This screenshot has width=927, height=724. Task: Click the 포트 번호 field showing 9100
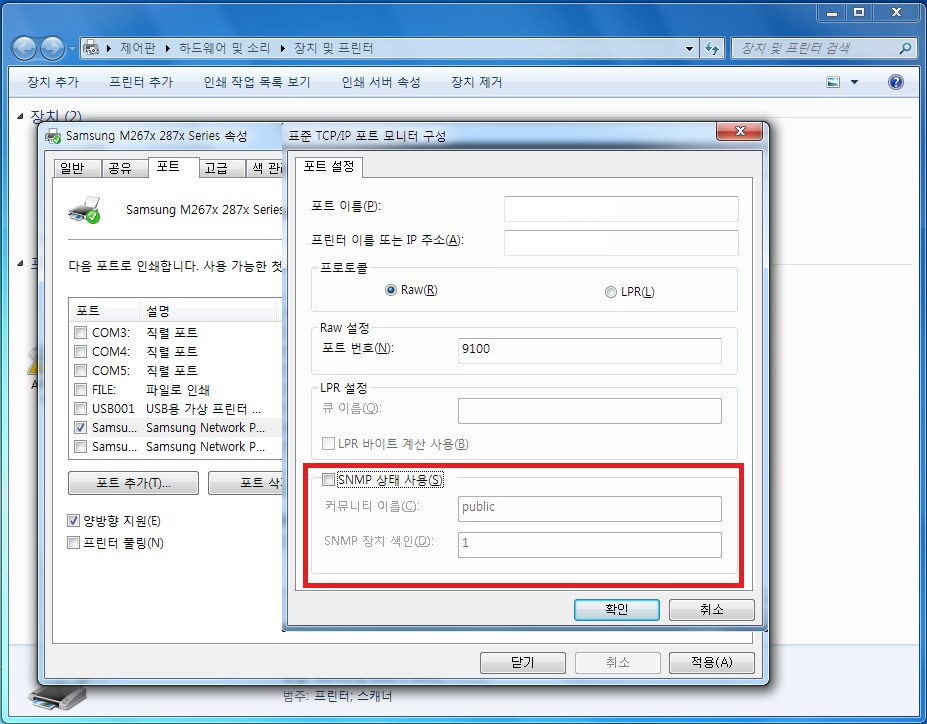point(589,350)
